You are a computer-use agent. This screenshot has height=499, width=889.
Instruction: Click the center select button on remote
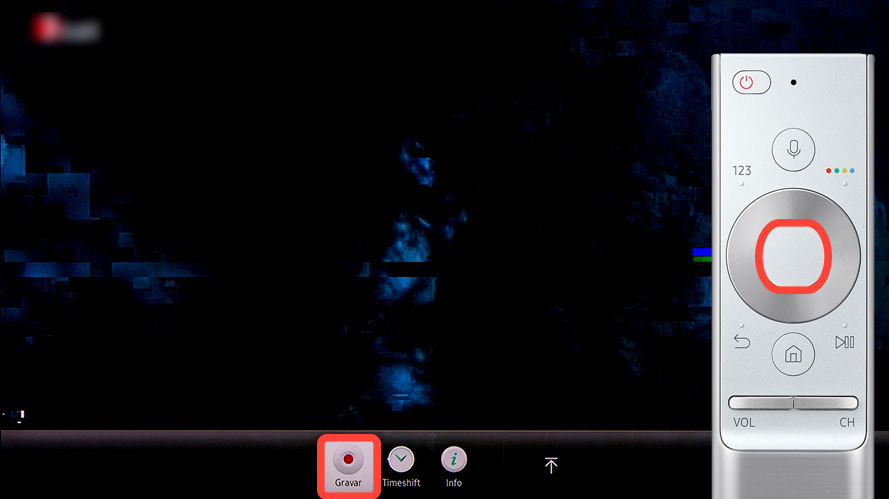pyautogui.click(x=793, y=256)
